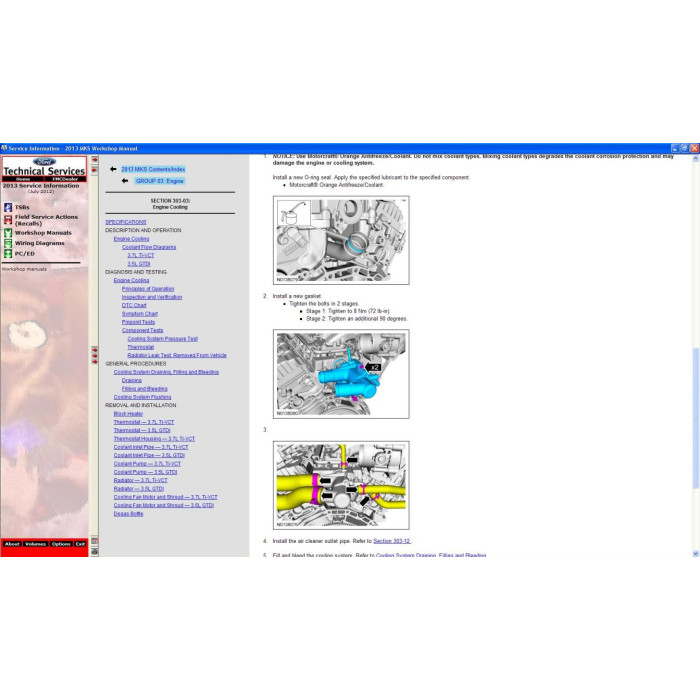Click the Field Service Actions (Recalls) icon
The image size is (700, 700).
8,219
